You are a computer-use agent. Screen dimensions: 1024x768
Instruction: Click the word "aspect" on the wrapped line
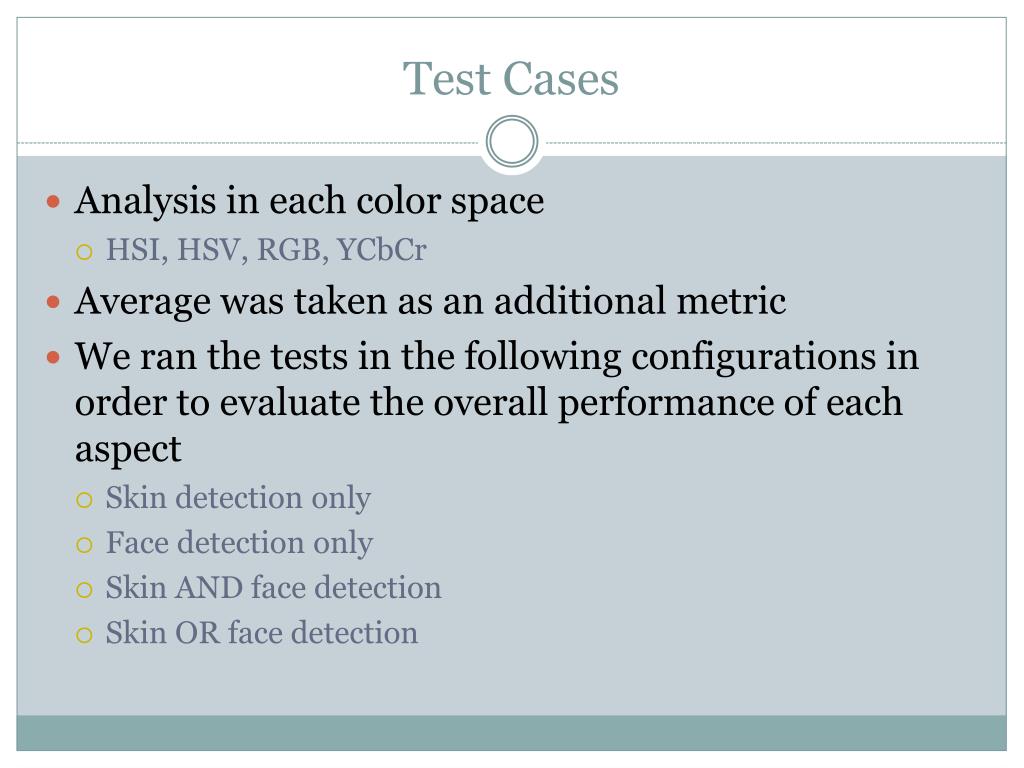click(128, 451)
